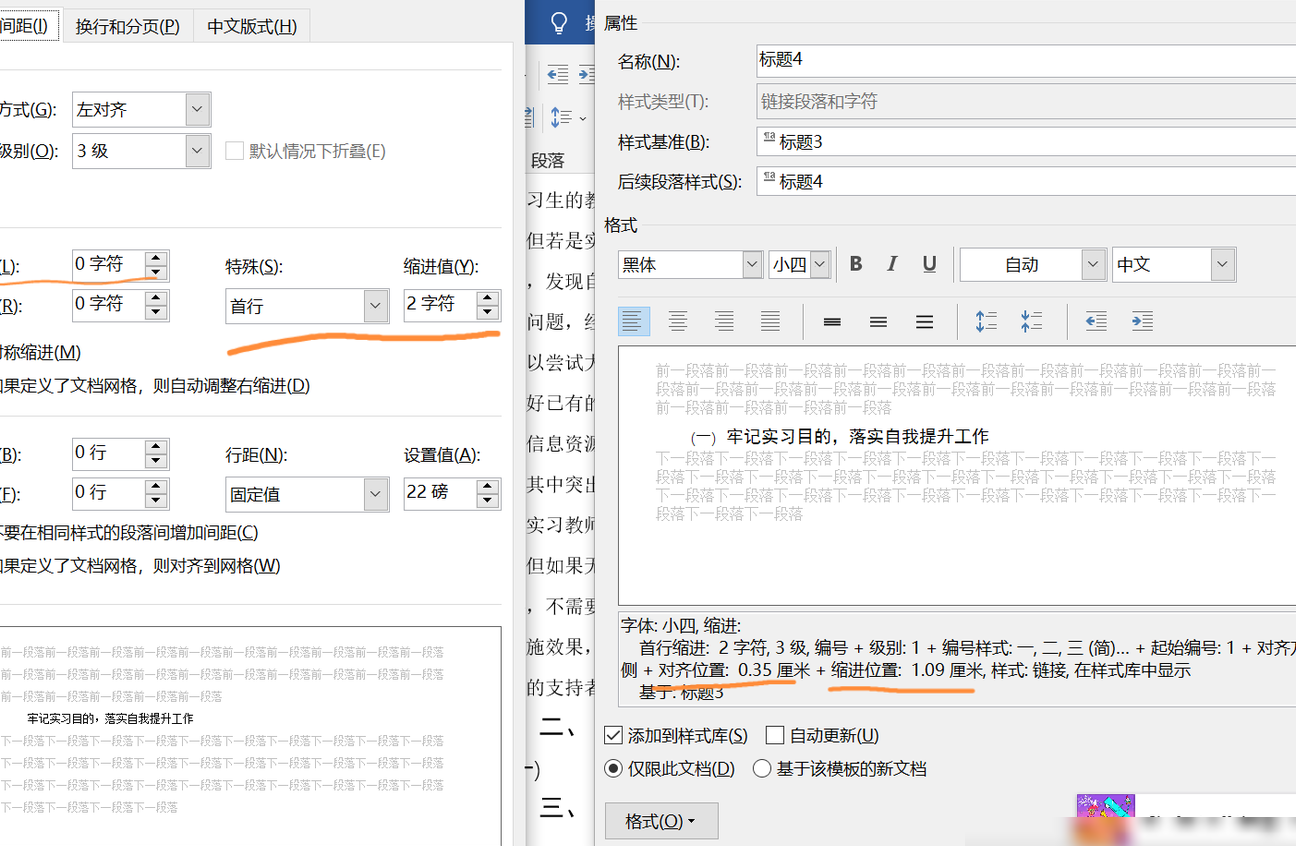Select justify alignment icon in style dialog
The width and height of the screenshot is (1296, 846).
(770, 321)
